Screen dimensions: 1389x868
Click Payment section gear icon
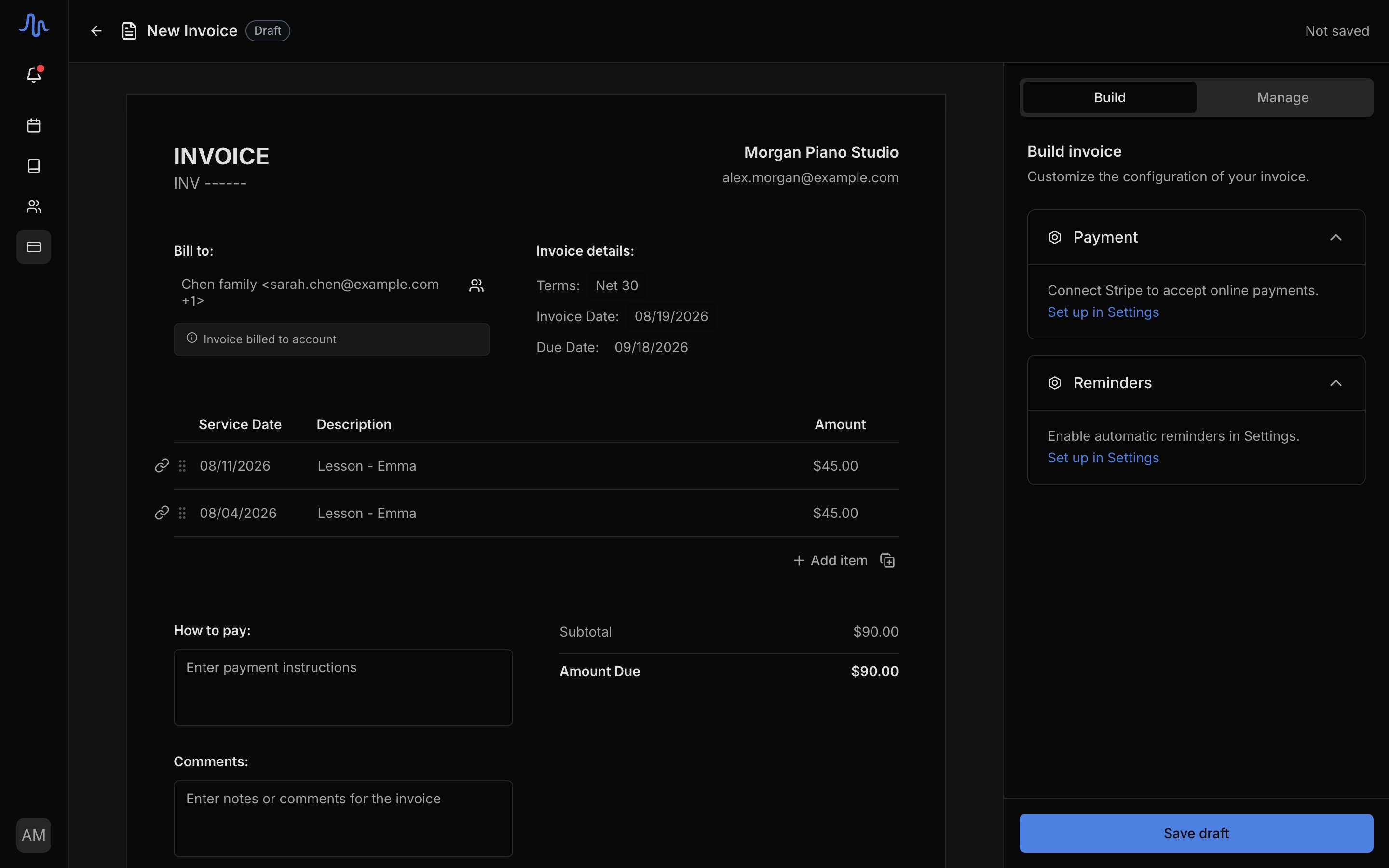[x=1054, y=237]
